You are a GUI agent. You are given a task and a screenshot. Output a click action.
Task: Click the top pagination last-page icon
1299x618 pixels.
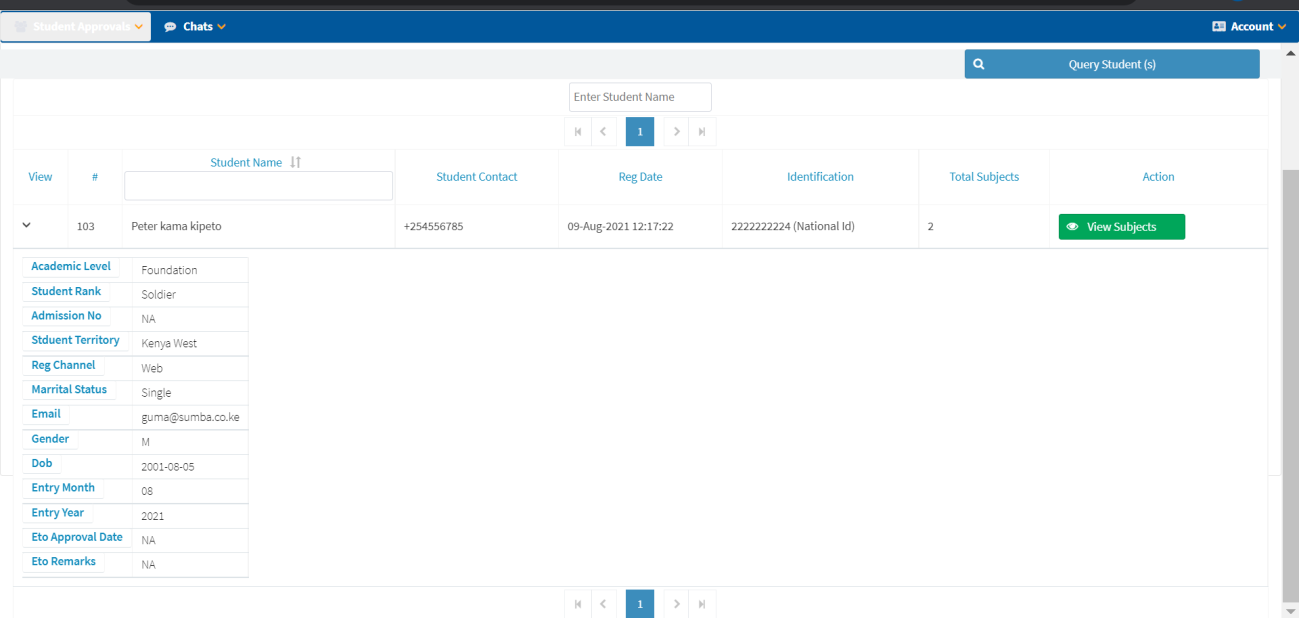click(x=702, y=132)
